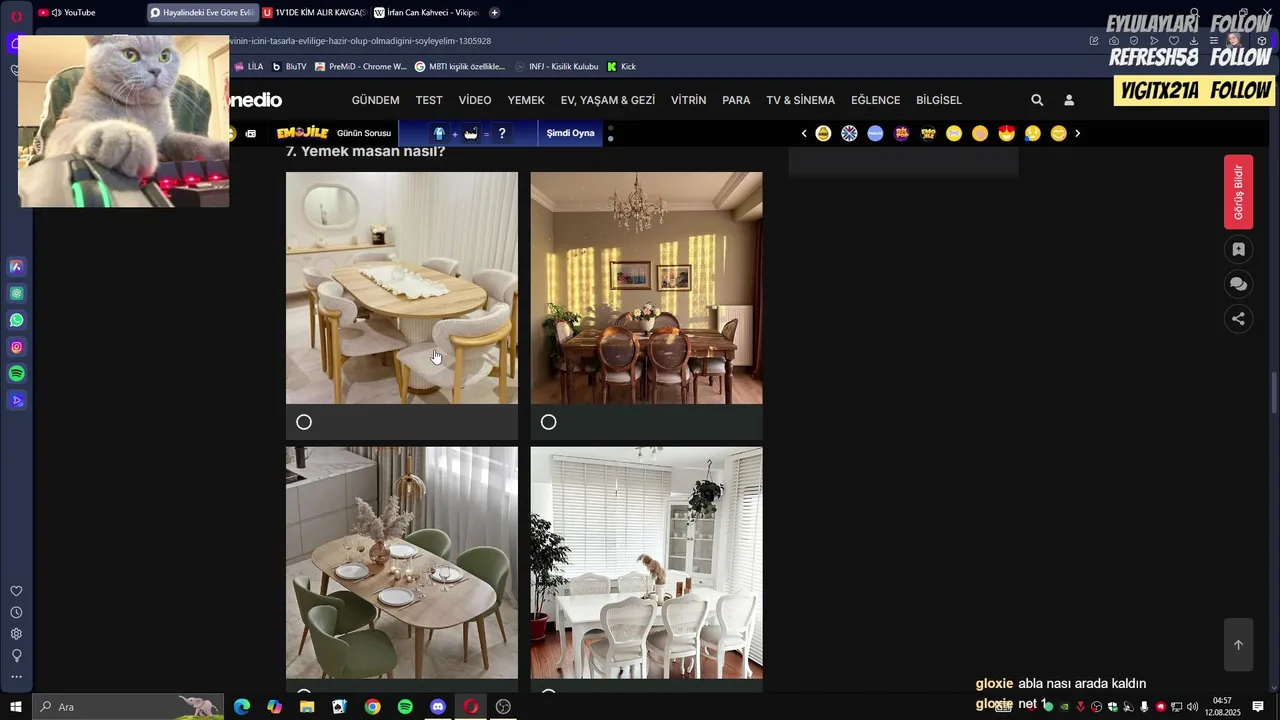Image resolution: width=1280 pixels, height=720 pixels.
Task: Open the extensions cube icon
Action: [x=1262, y=41]
